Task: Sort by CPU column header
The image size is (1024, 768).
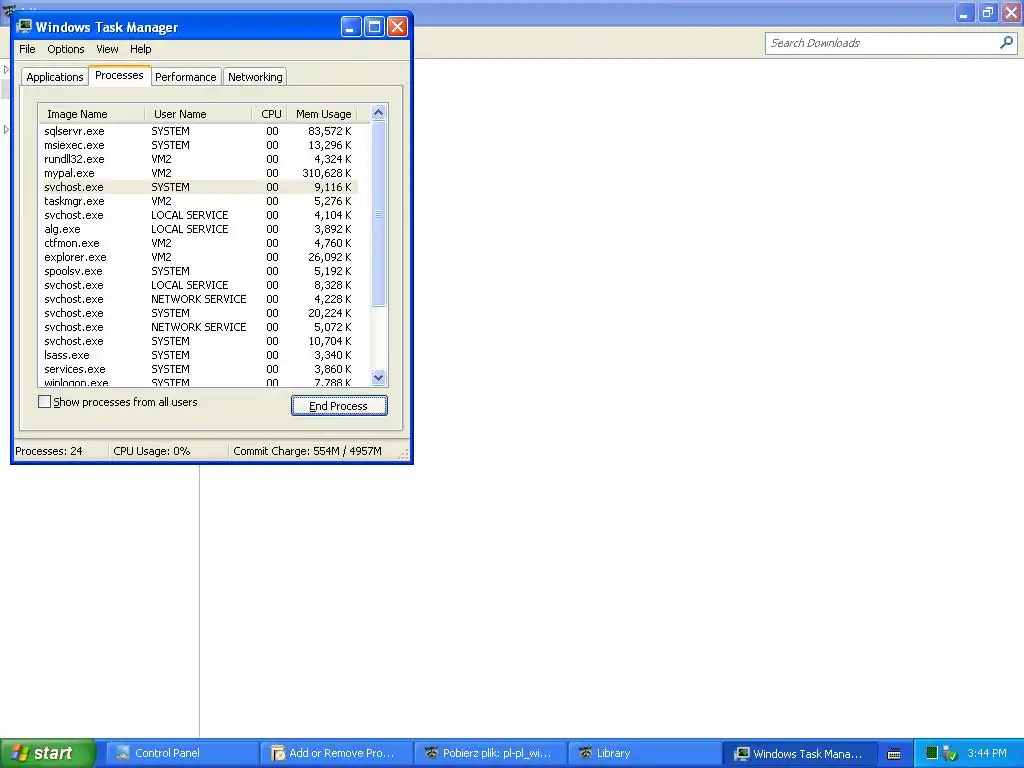Action: tap(270, 114)
